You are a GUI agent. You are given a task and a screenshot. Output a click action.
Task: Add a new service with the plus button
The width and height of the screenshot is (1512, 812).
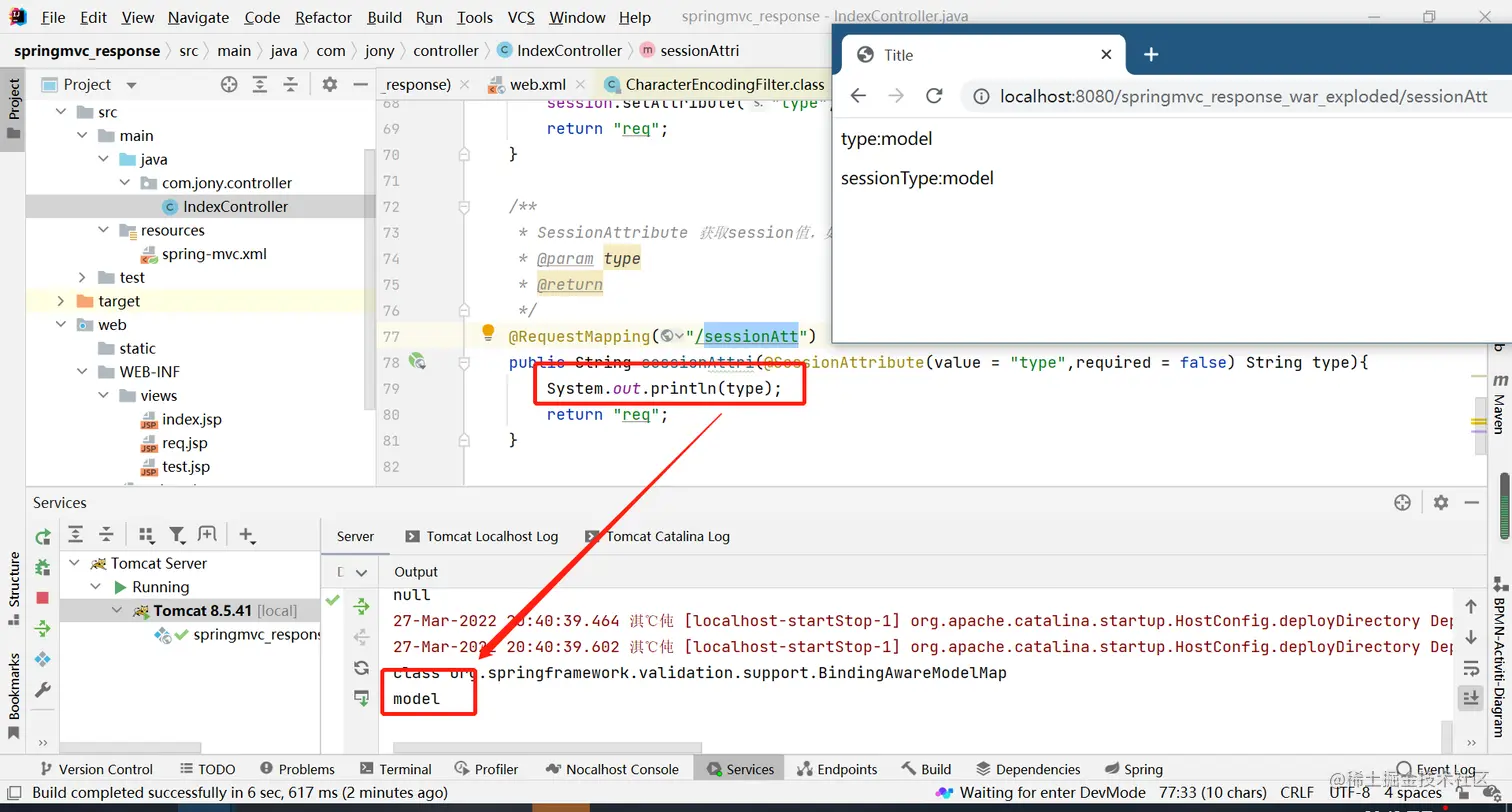click(x=247, y=535)
